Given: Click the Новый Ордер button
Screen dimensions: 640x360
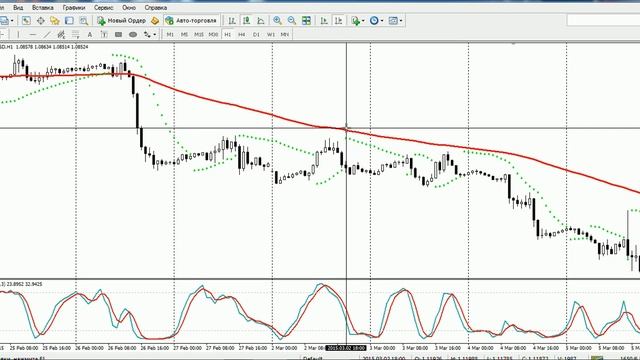Looking at the screenshot, I should point(122,20).
